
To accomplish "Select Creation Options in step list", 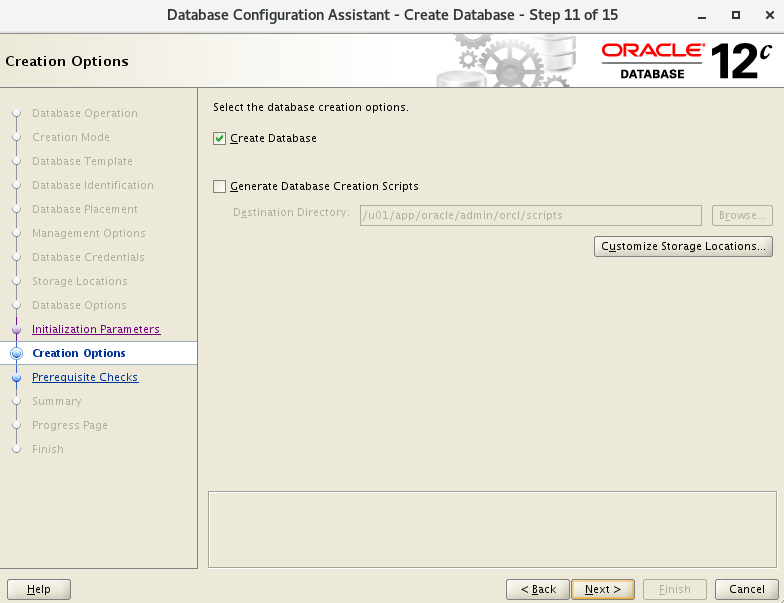I will (79, 353).
